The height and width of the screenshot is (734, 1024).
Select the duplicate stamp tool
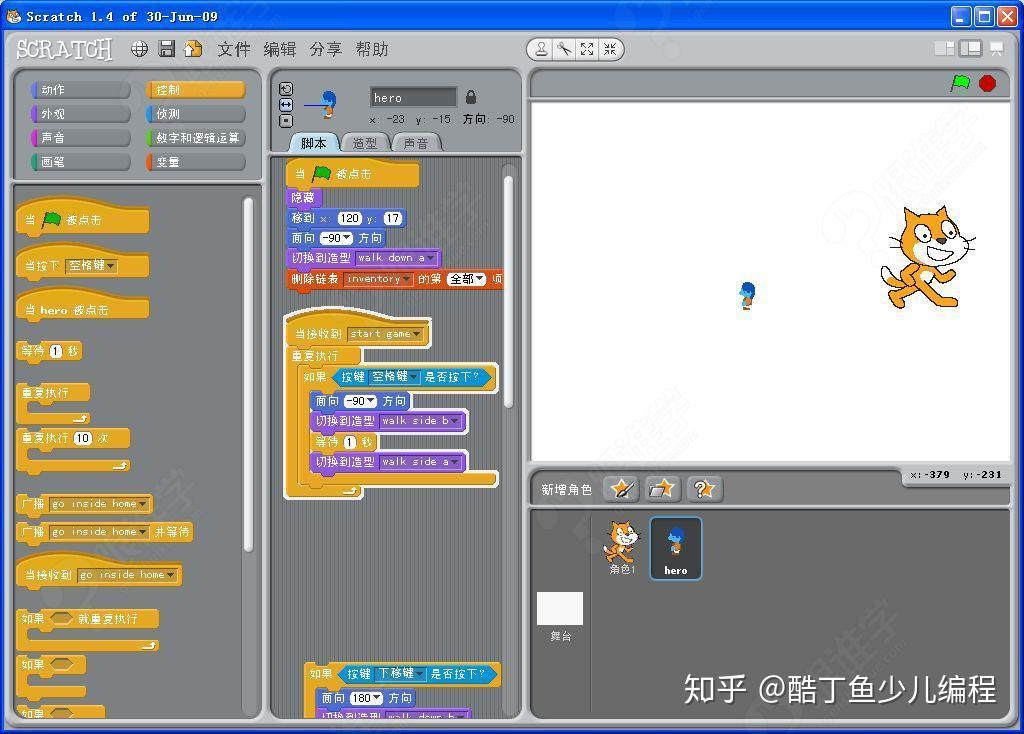541,49
